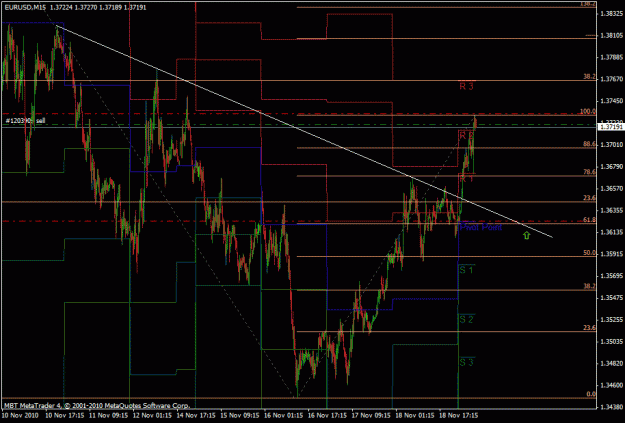This screenshot has height=423, width=625.
Task: Click price scale value '1.36790'
Action: [x=611, y=166]
